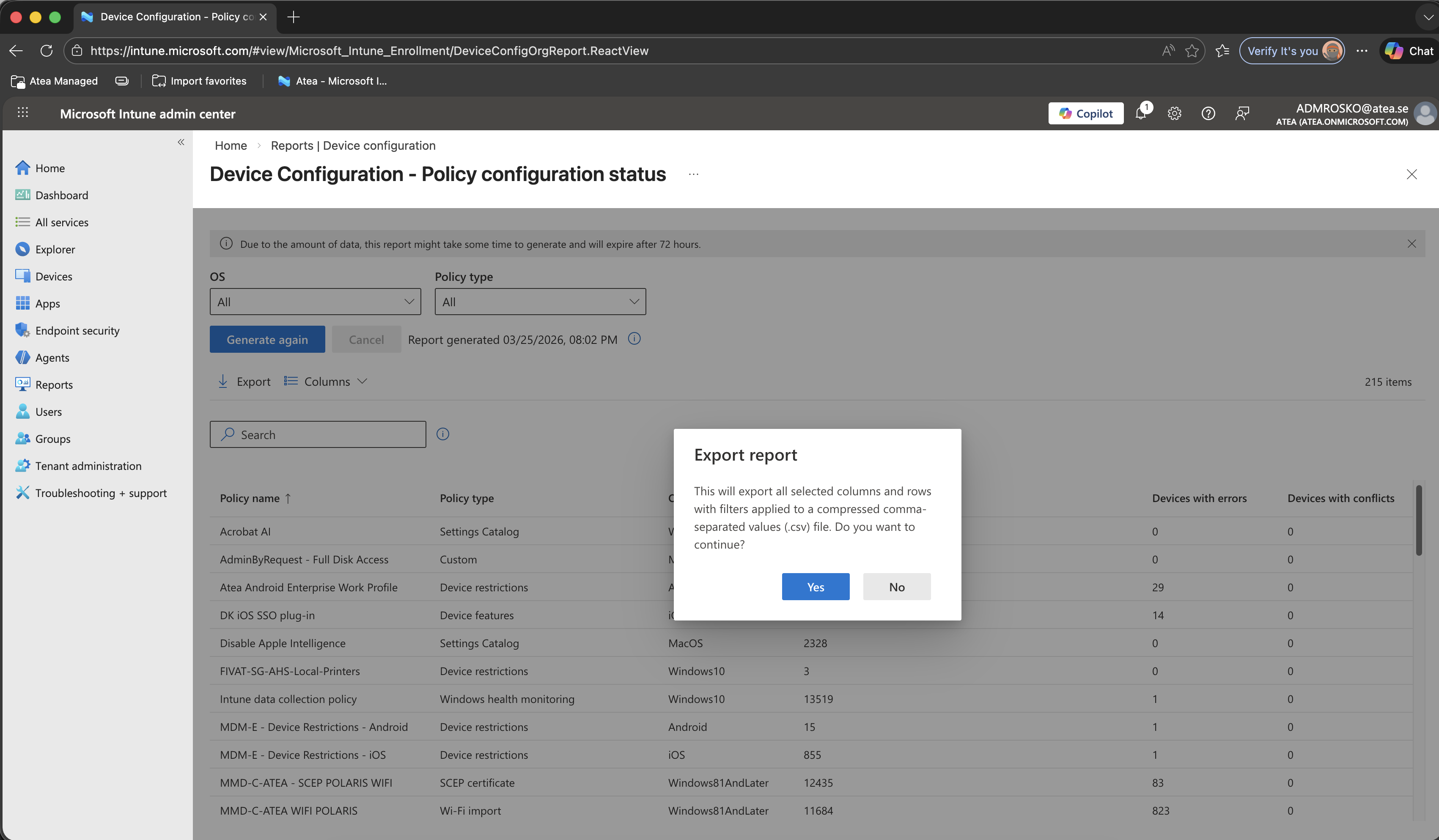Open the notifications bell
Image resolution: width=1439 pixels, height=840 pixels.
[1142, 113]
